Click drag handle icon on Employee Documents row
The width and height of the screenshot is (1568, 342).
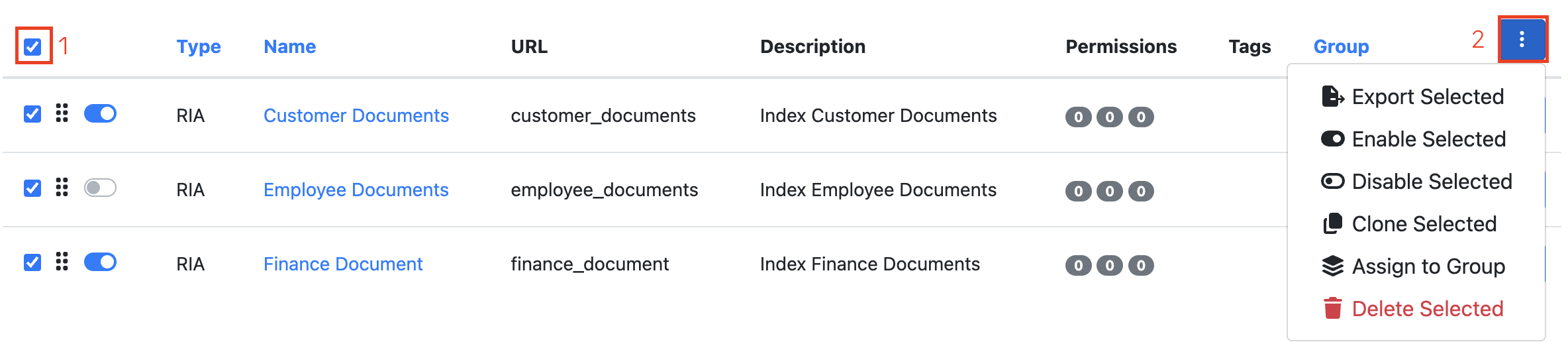coord(62,188)
